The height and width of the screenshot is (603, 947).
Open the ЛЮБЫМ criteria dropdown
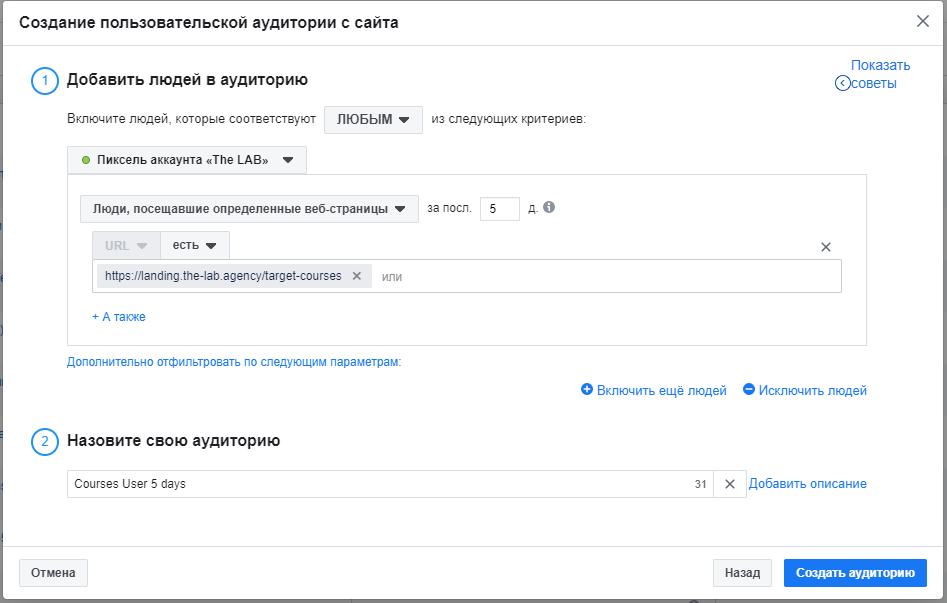point(373,119)
